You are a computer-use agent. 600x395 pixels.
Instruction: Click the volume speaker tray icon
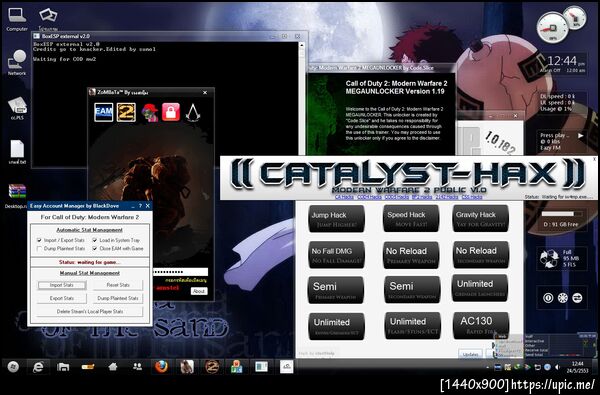click(558, 367)
